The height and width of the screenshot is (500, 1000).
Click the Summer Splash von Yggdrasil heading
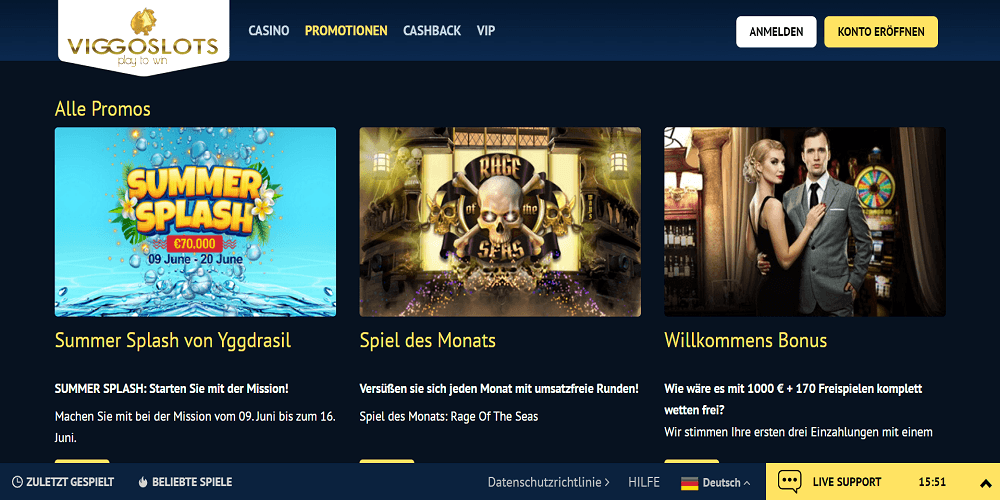[x=173, y=341]
